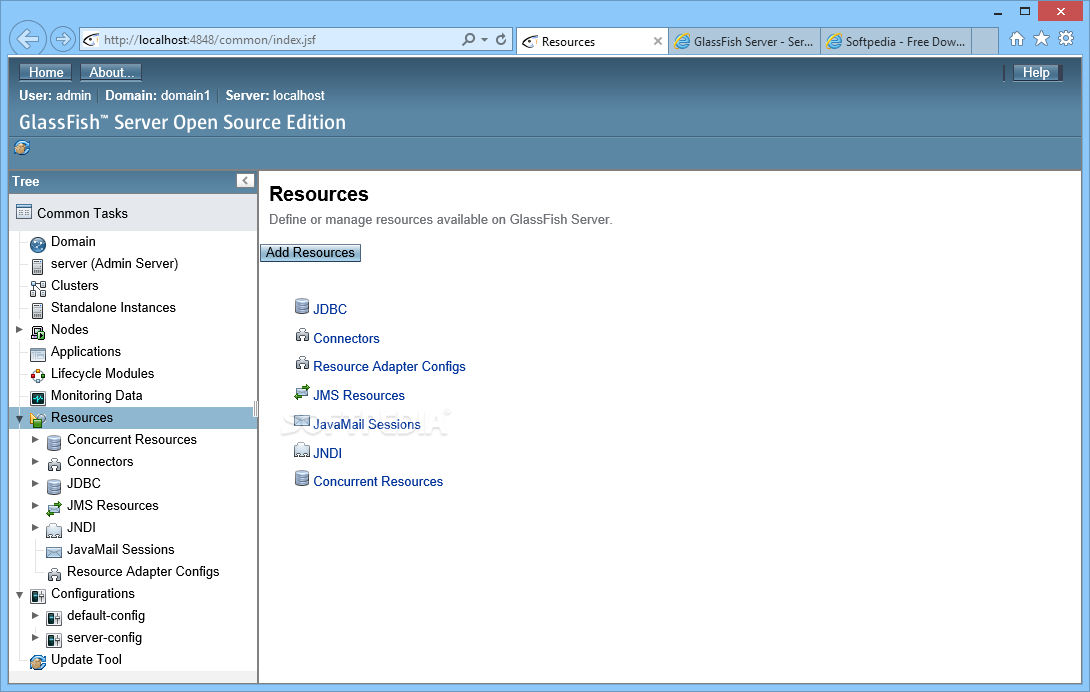Expand the Nodes tree node
1090x692 pixels.
pos(19,330)
